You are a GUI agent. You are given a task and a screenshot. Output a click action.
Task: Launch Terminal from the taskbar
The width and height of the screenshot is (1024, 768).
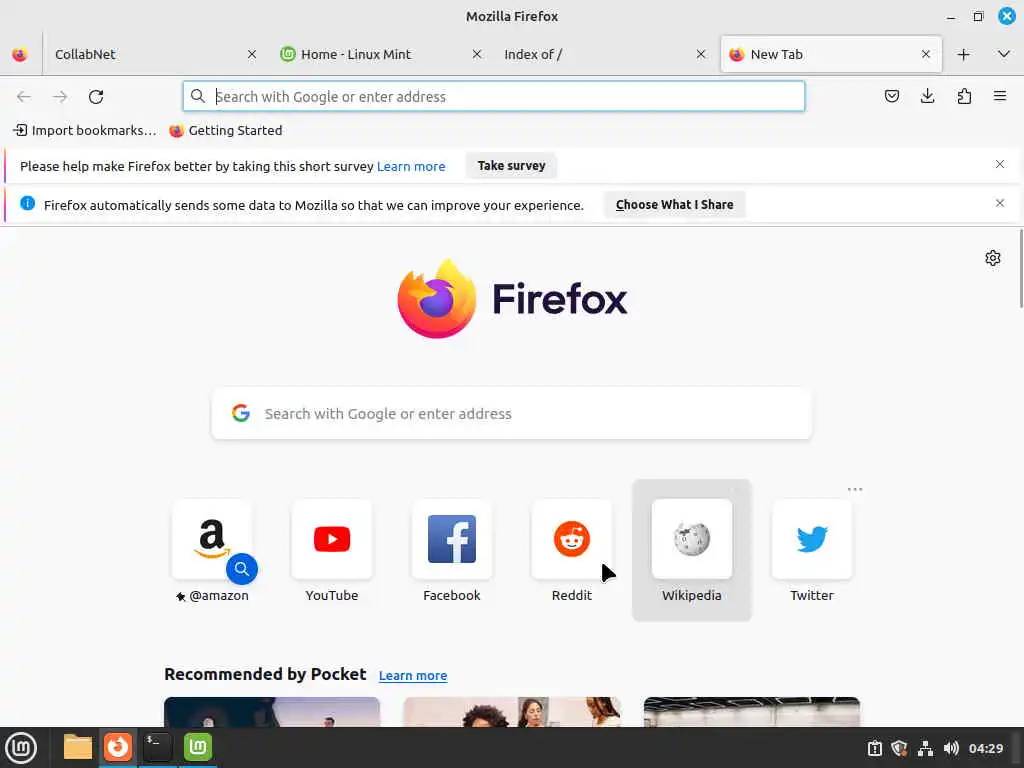tap(157, 747)
